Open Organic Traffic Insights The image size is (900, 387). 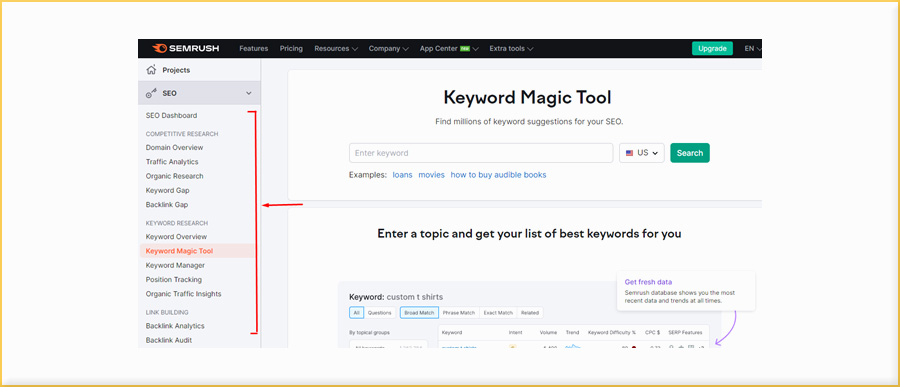point(183,294)
